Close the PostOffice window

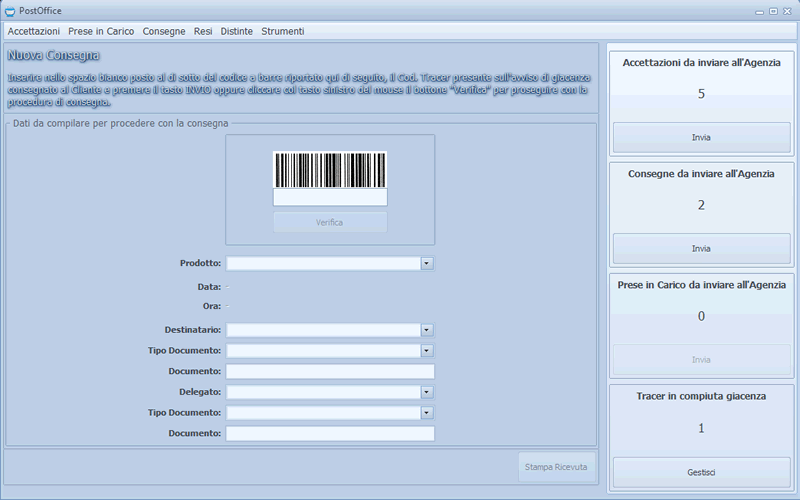click(787, 11)
